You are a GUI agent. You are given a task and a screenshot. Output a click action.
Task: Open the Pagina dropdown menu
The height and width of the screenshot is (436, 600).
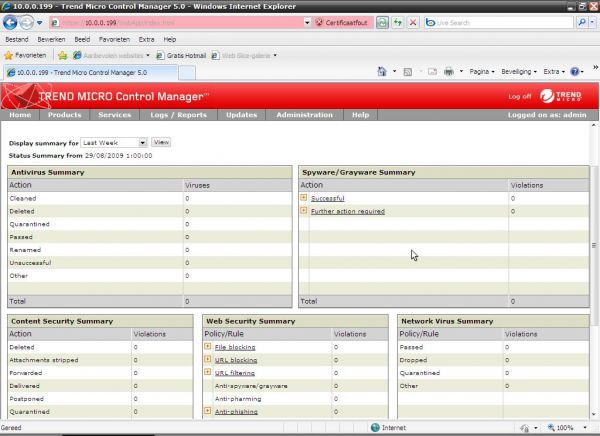tap(482, 72)
